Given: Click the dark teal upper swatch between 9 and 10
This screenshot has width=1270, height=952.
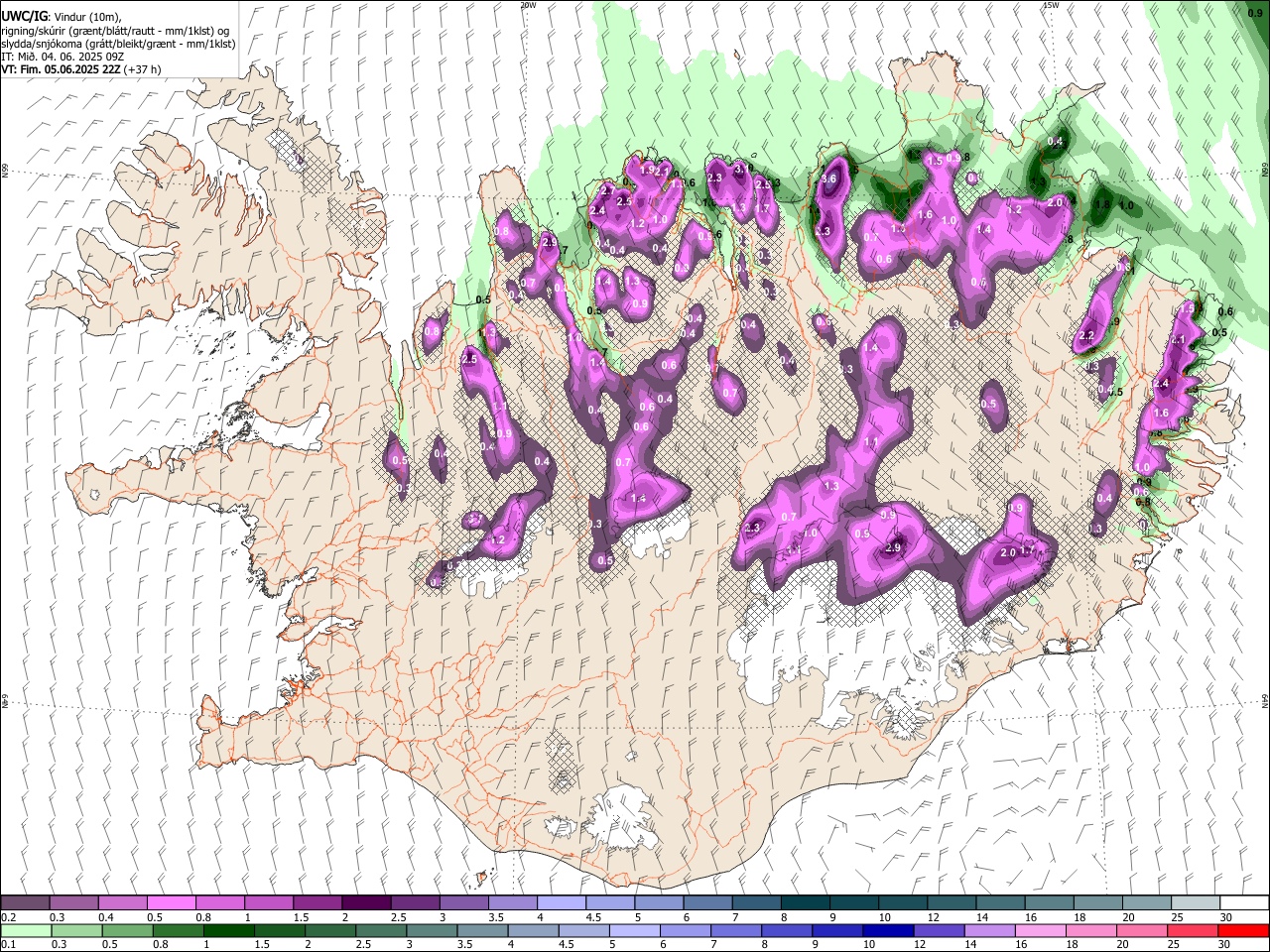Looking at the screenshot, I should click(853, 902).
